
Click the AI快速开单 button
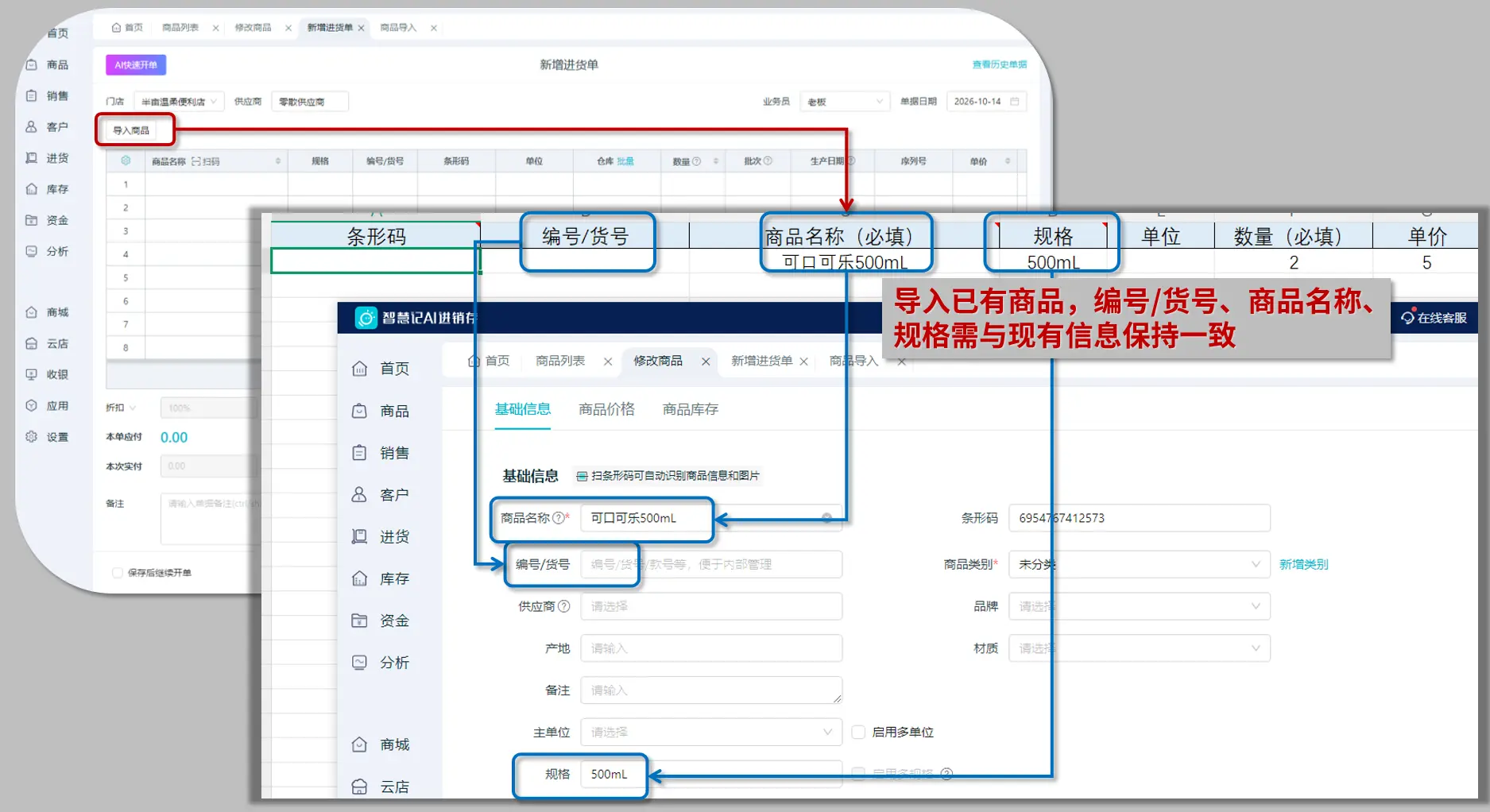(x=136, y=65)
